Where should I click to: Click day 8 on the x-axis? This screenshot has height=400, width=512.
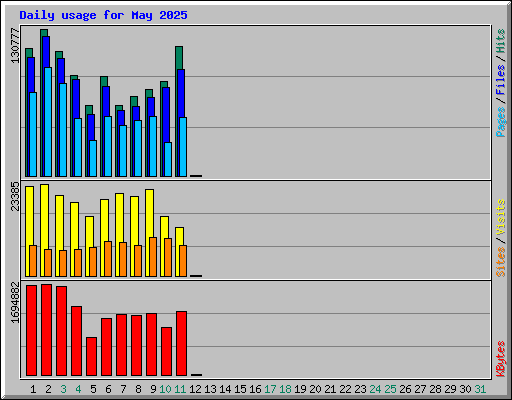click(138, 389)
